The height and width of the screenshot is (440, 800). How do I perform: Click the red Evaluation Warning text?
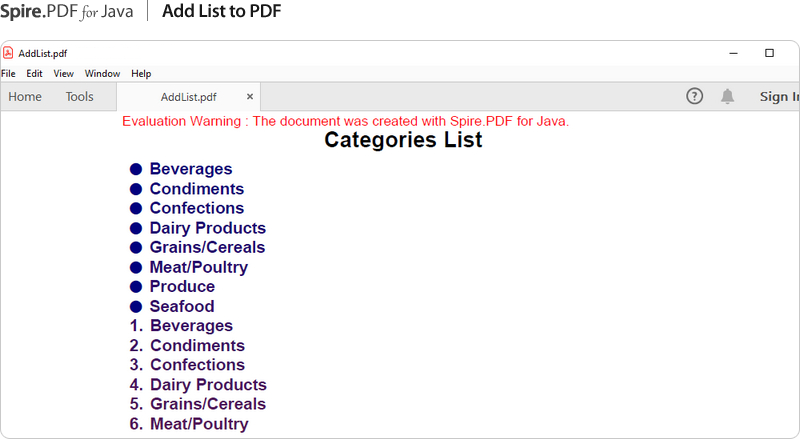[x=345, y=121]
